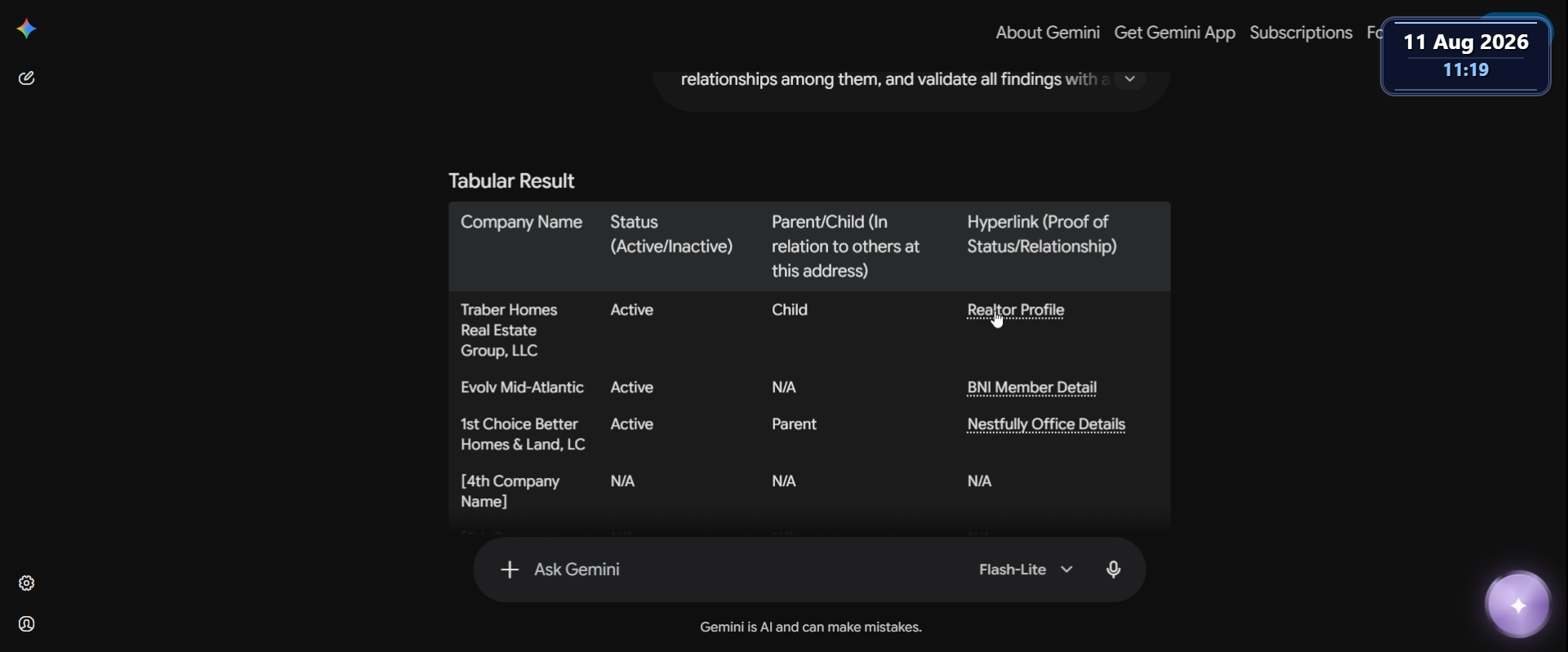The height and width of the screenshot is (652, 1568).
Task: Open the Nestfully Office Details link
Action: point(1046,425)
